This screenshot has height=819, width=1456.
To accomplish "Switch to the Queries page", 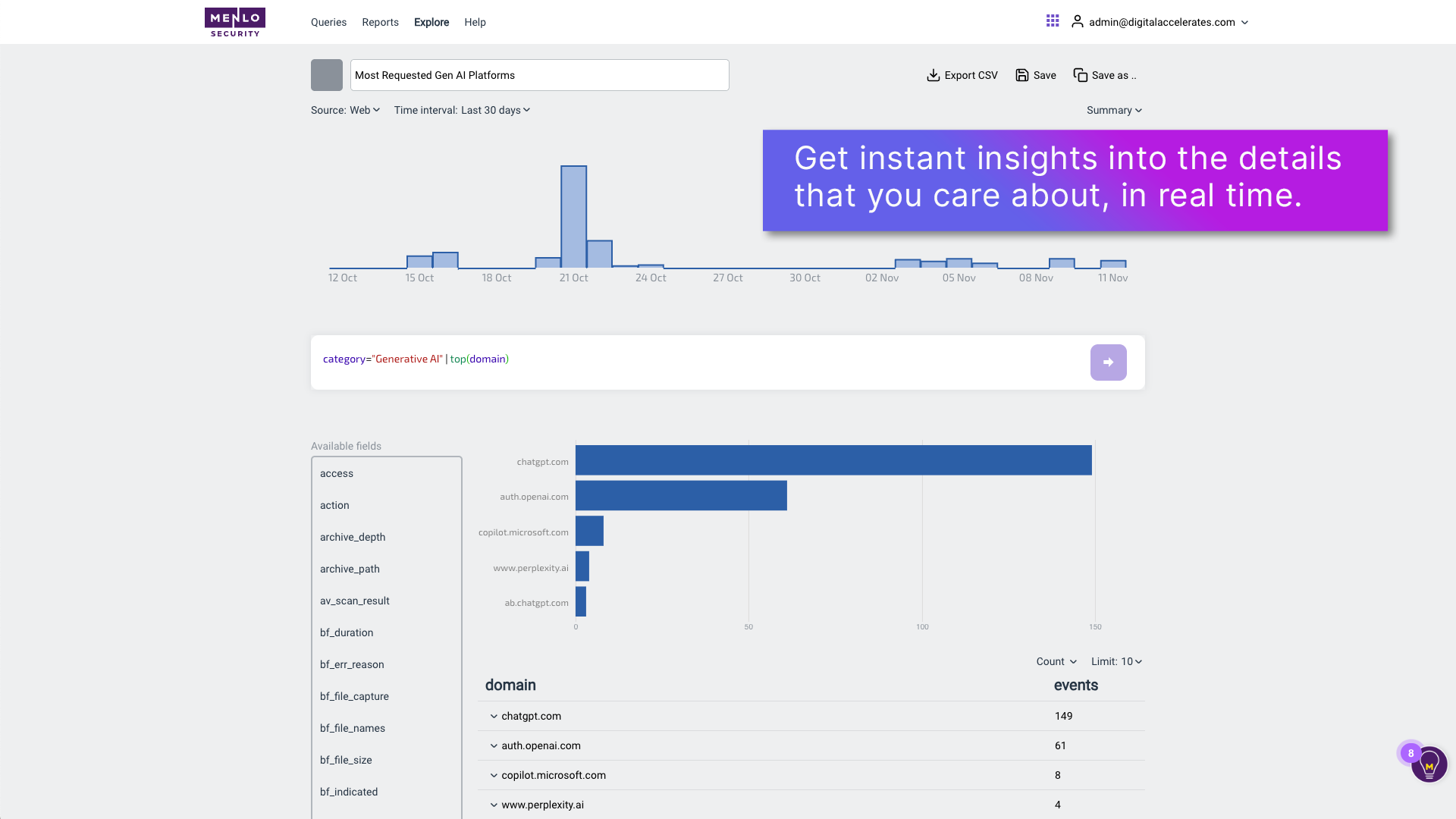I will coord(328,22).
